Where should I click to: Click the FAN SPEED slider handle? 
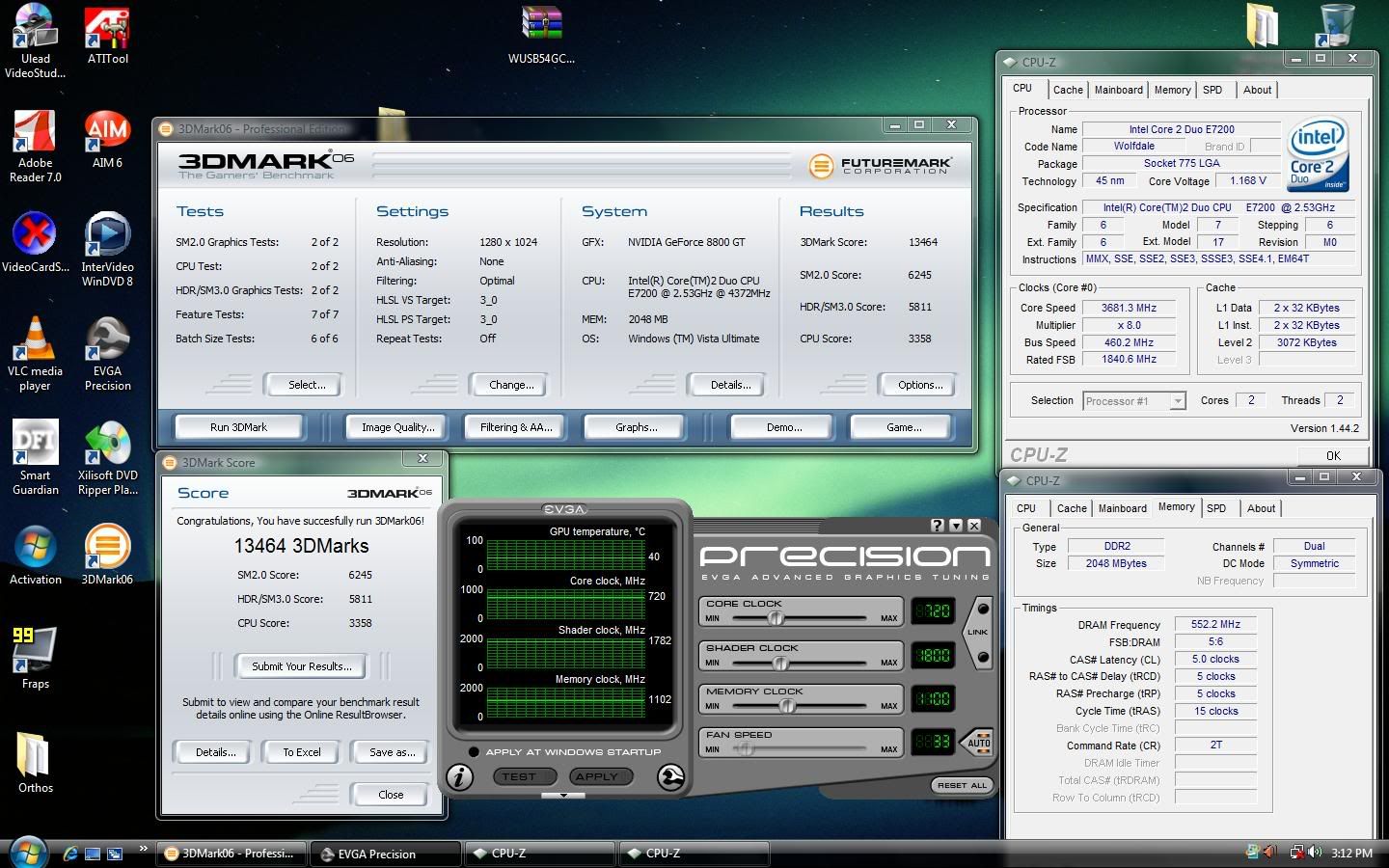[745, 748]
